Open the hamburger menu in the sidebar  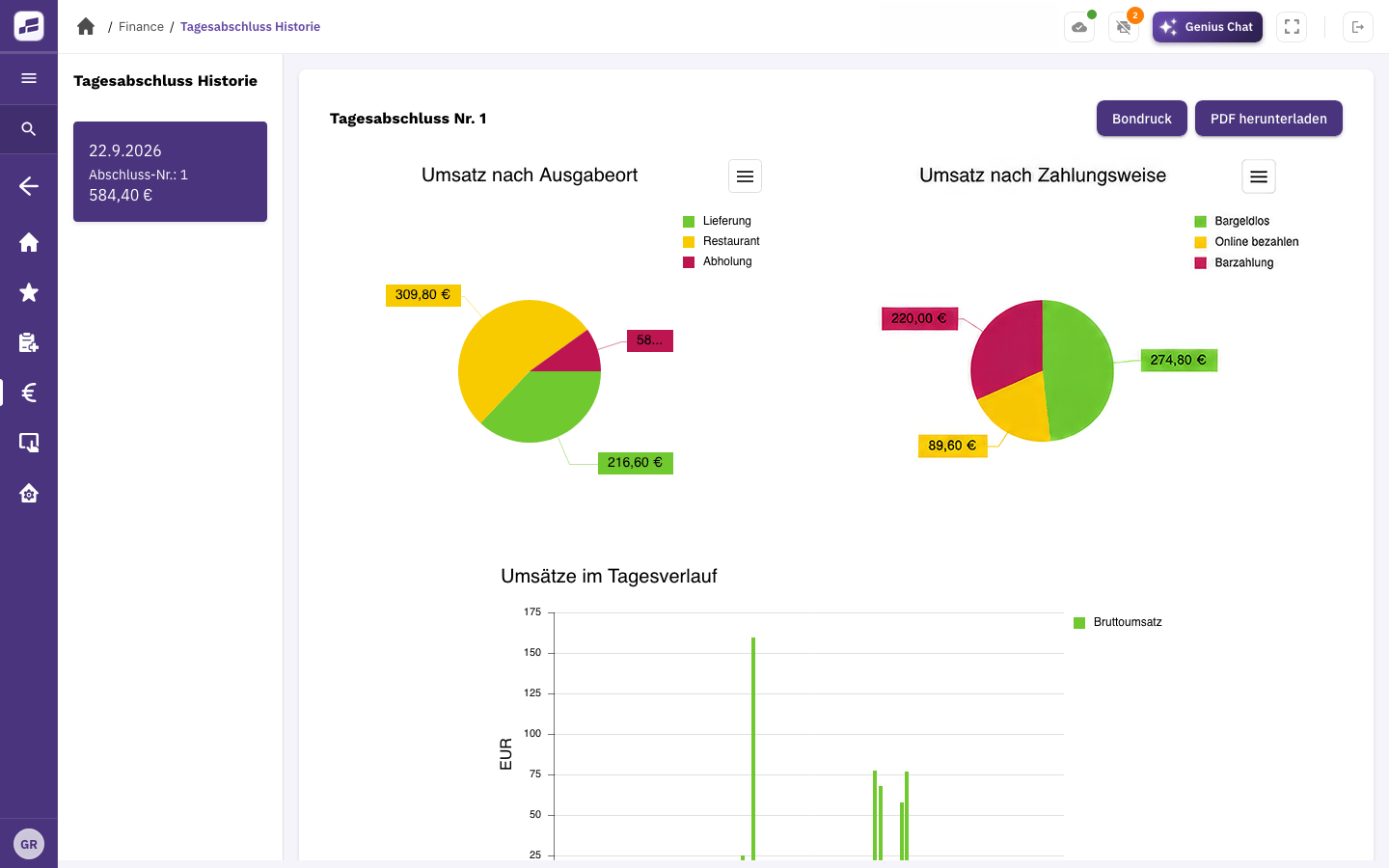(x=29, y=78)
